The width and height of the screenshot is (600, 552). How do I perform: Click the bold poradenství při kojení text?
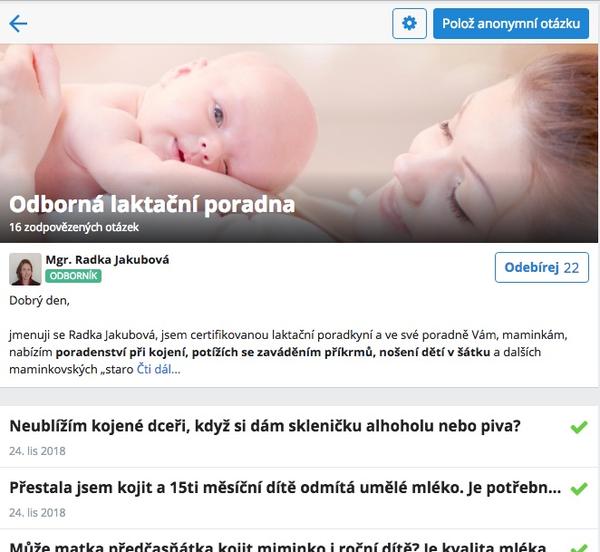pyautogui.click(x=121, y=352)
